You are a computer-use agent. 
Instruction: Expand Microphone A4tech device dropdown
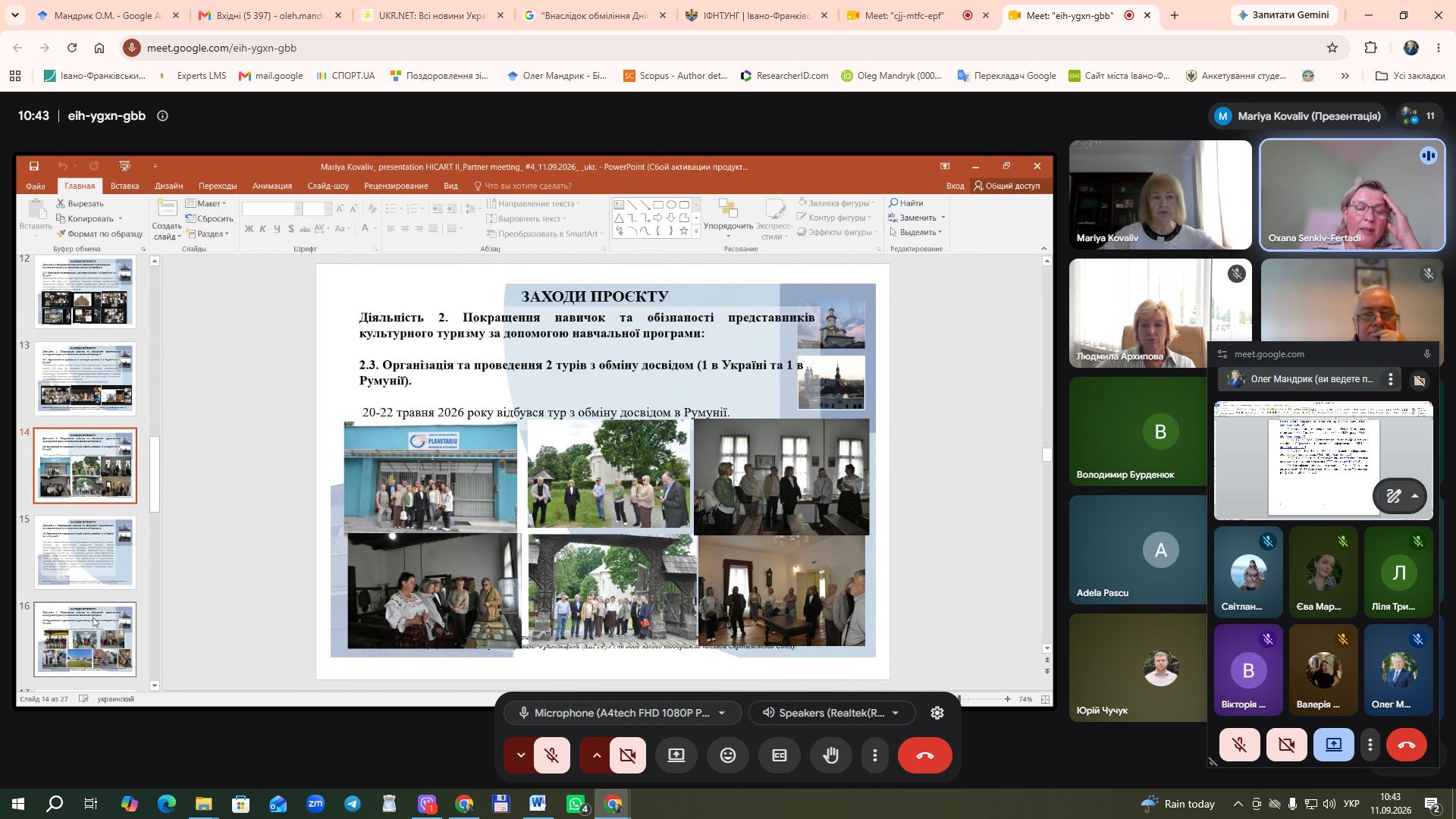(623, 713)
